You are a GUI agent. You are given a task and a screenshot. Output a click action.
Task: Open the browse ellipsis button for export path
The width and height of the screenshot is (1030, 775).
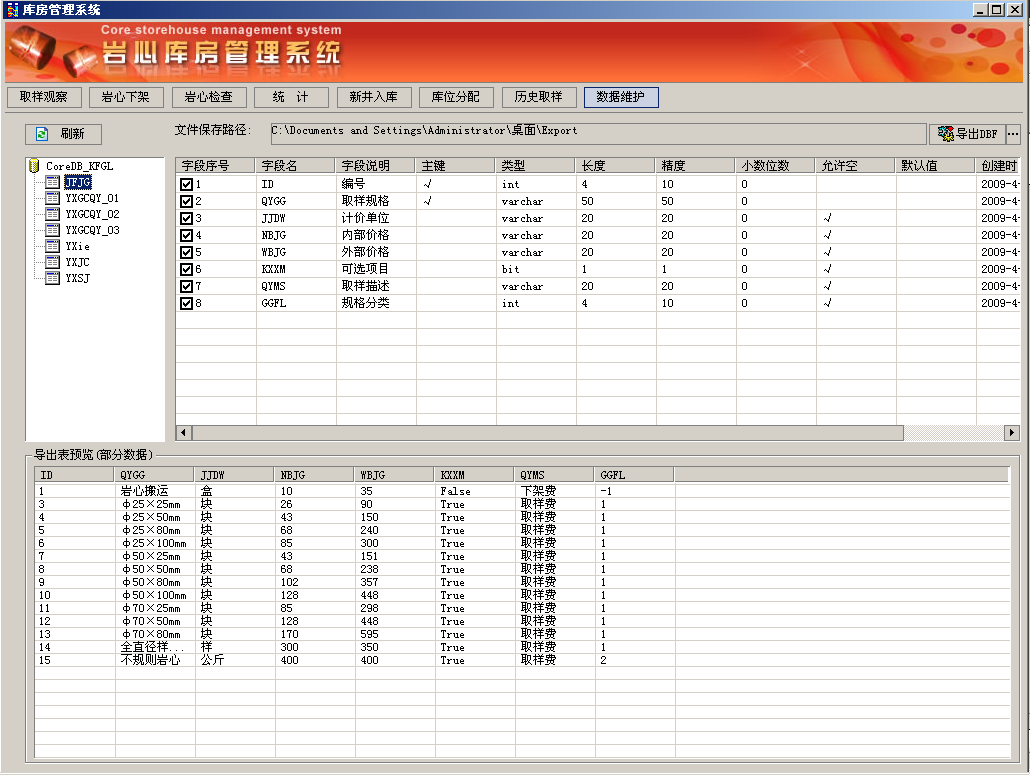click(1013, 134)
